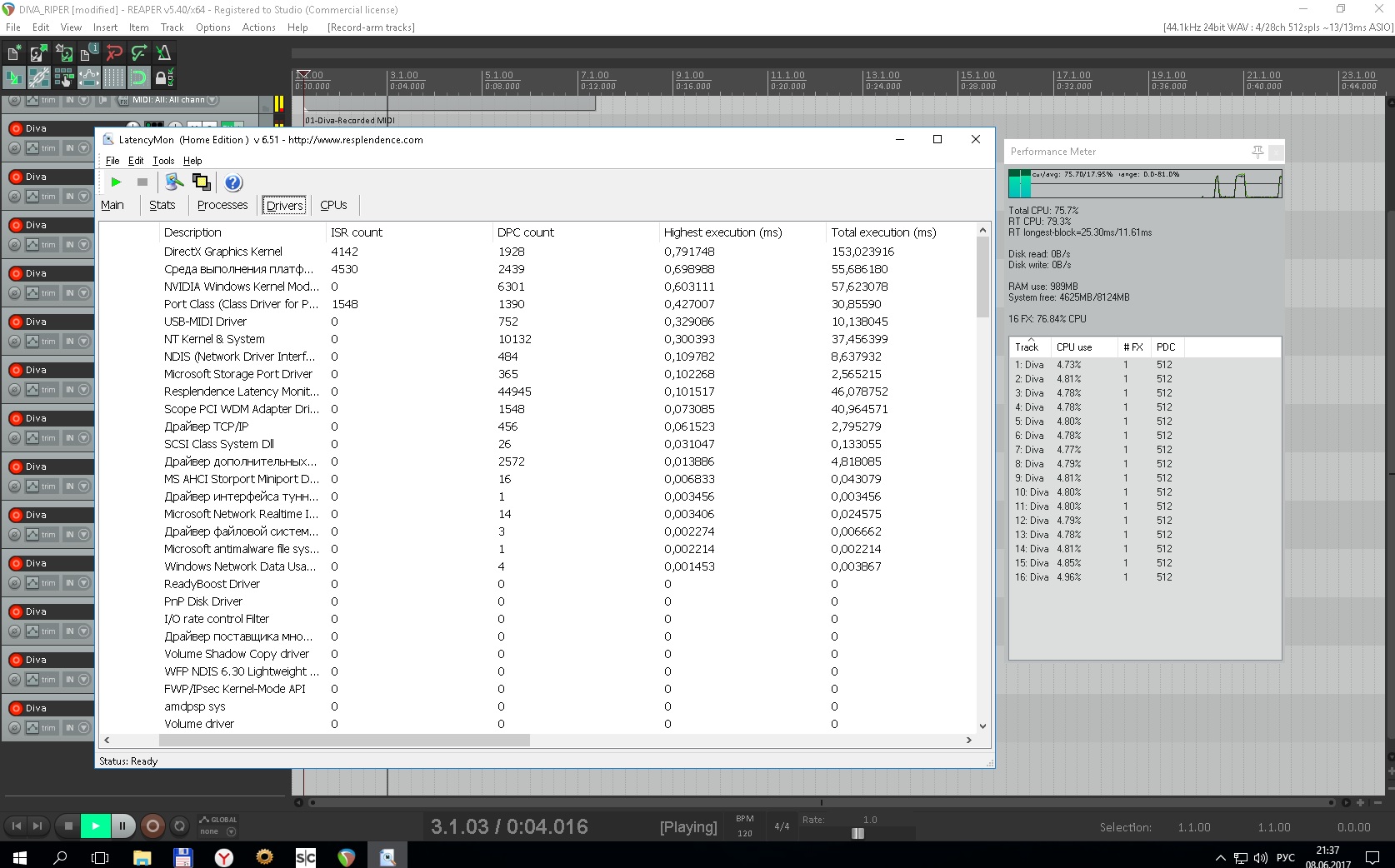The width and height of the screenshot is (1395, 868).
Task: Toggle snapping magnet toolbar button
Action: 139,78
